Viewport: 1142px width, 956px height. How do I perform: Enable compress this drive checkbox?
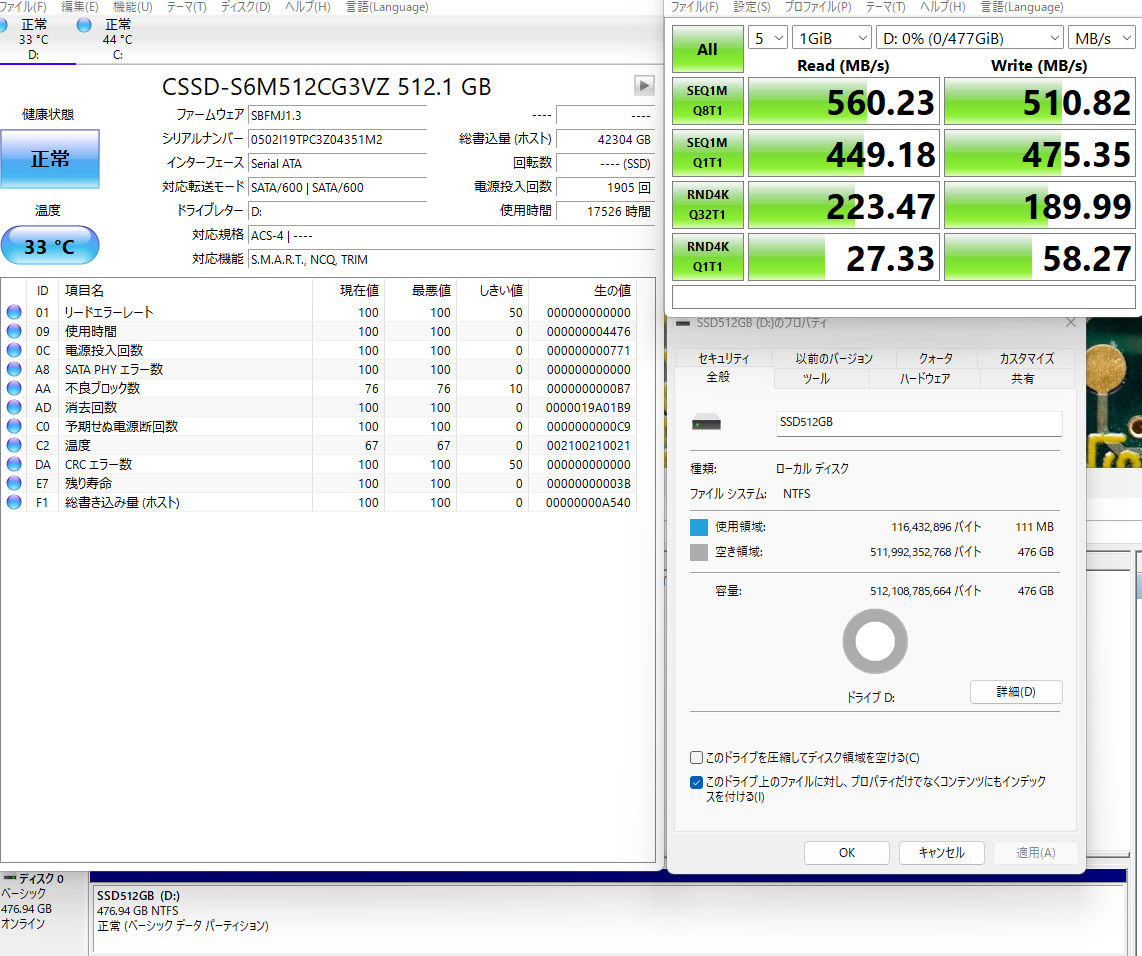696,758
